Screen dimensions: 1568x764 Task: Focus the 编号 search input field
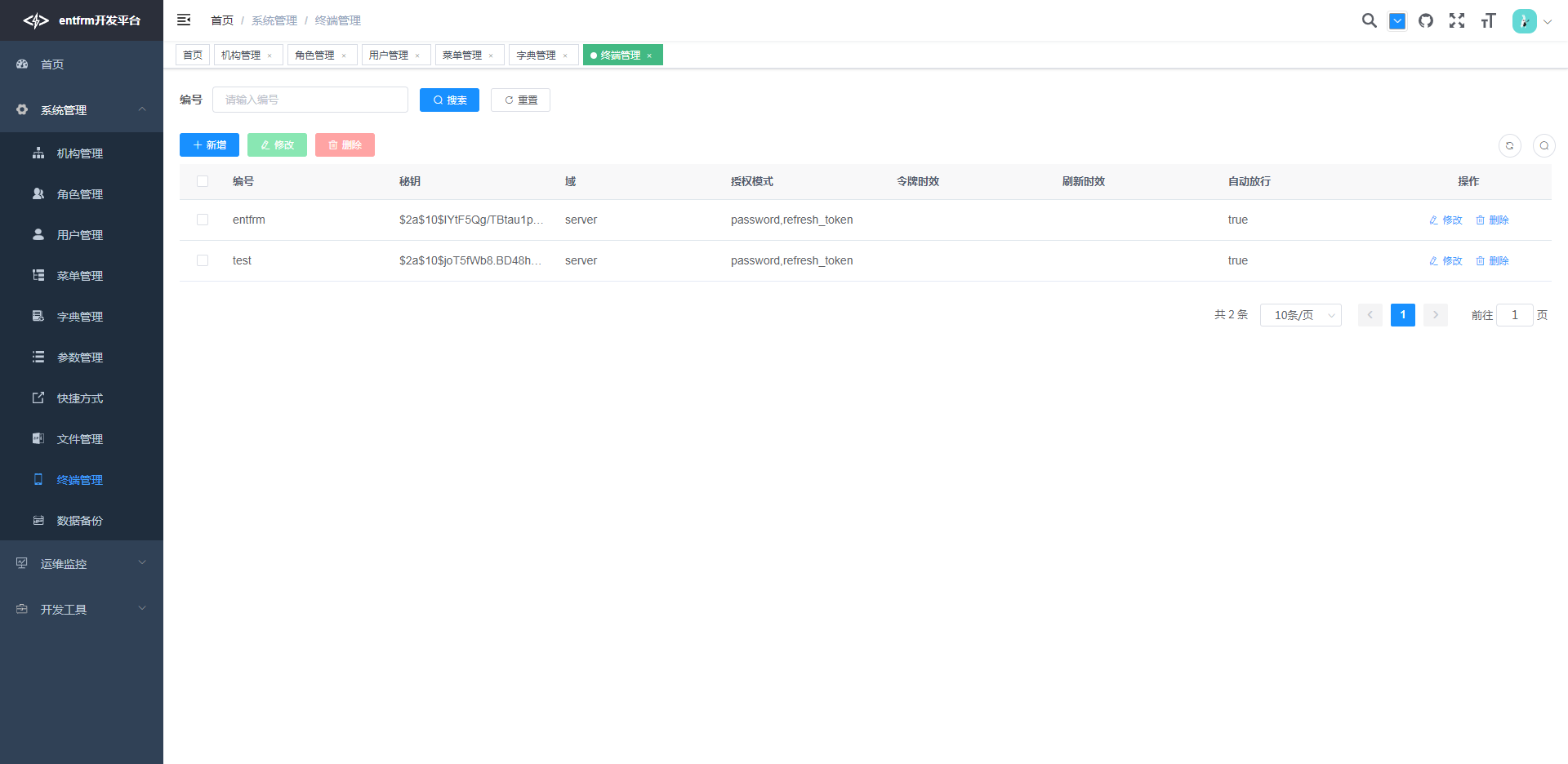(310, 100)
